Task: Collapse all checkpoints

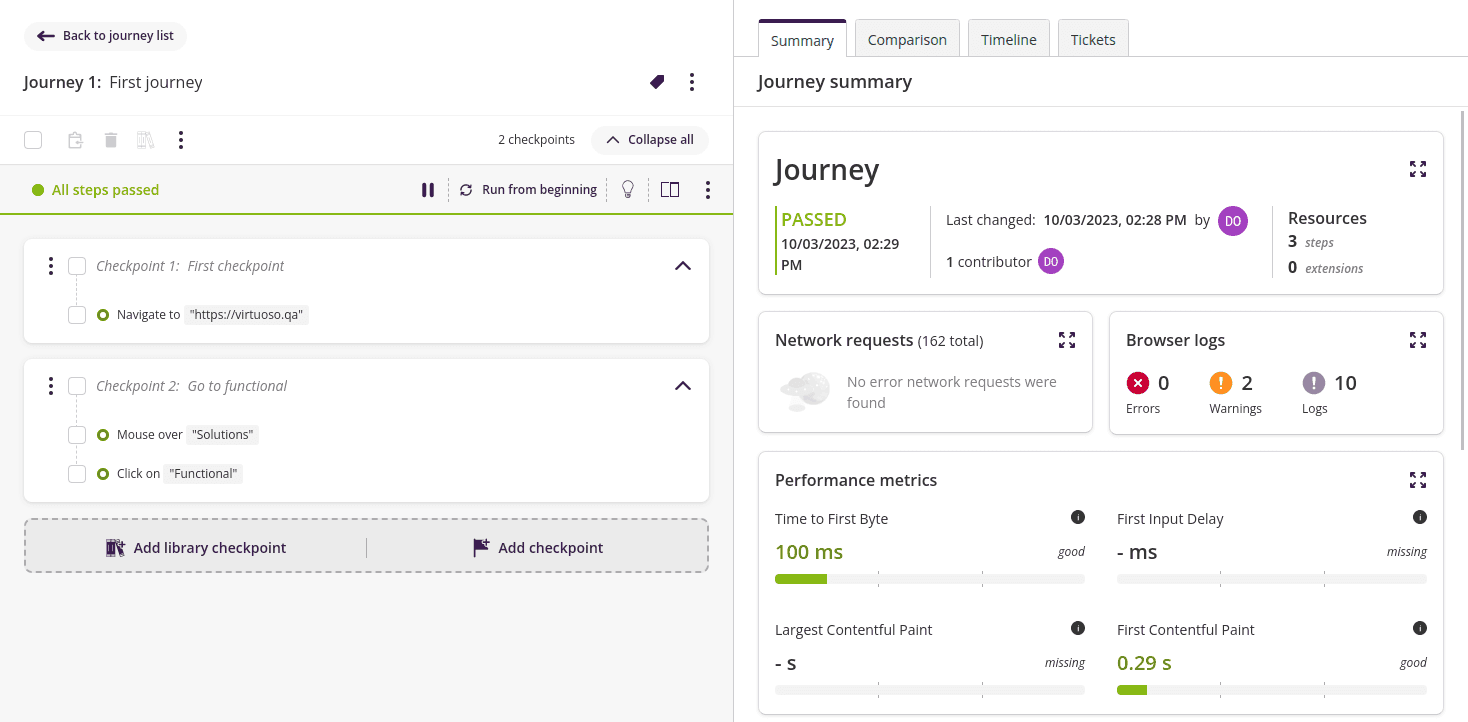Action: pos(649,139)
